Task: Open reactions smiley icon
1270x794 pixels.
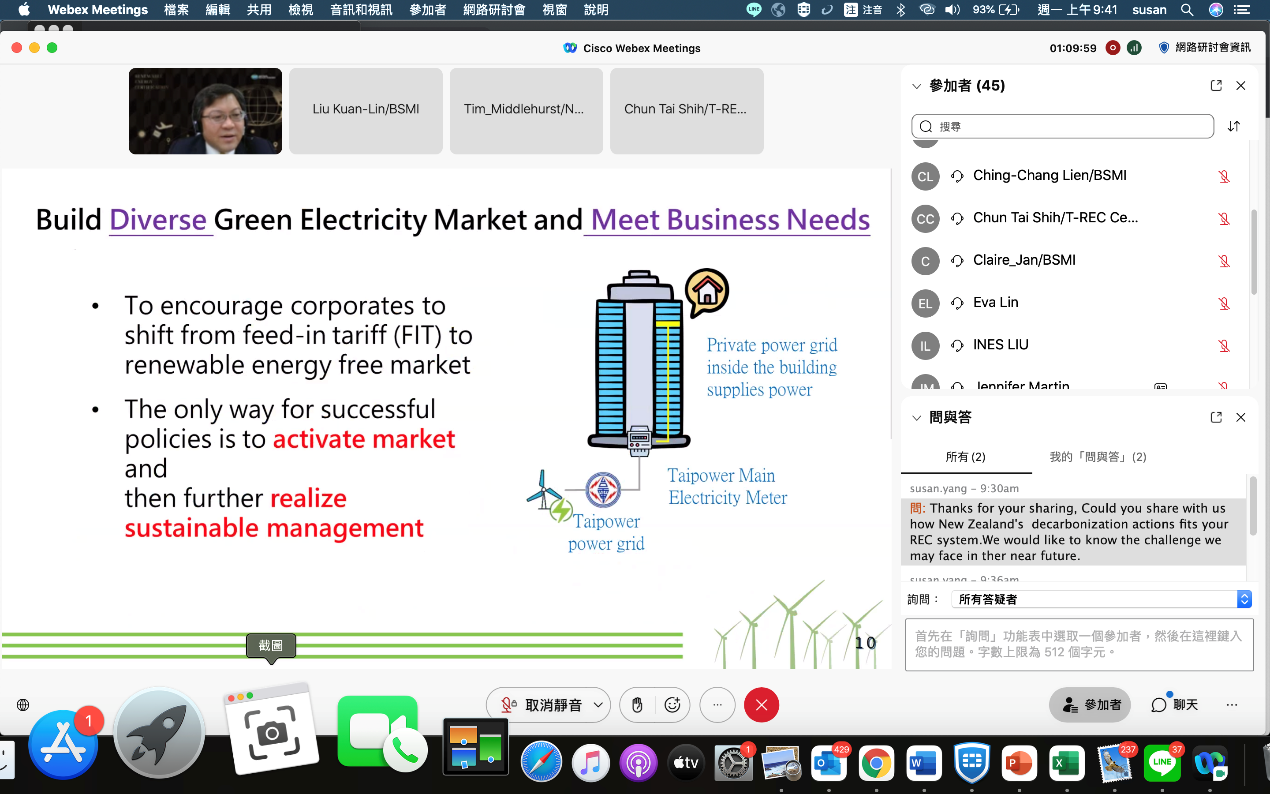Action: [x=673, y=705]
